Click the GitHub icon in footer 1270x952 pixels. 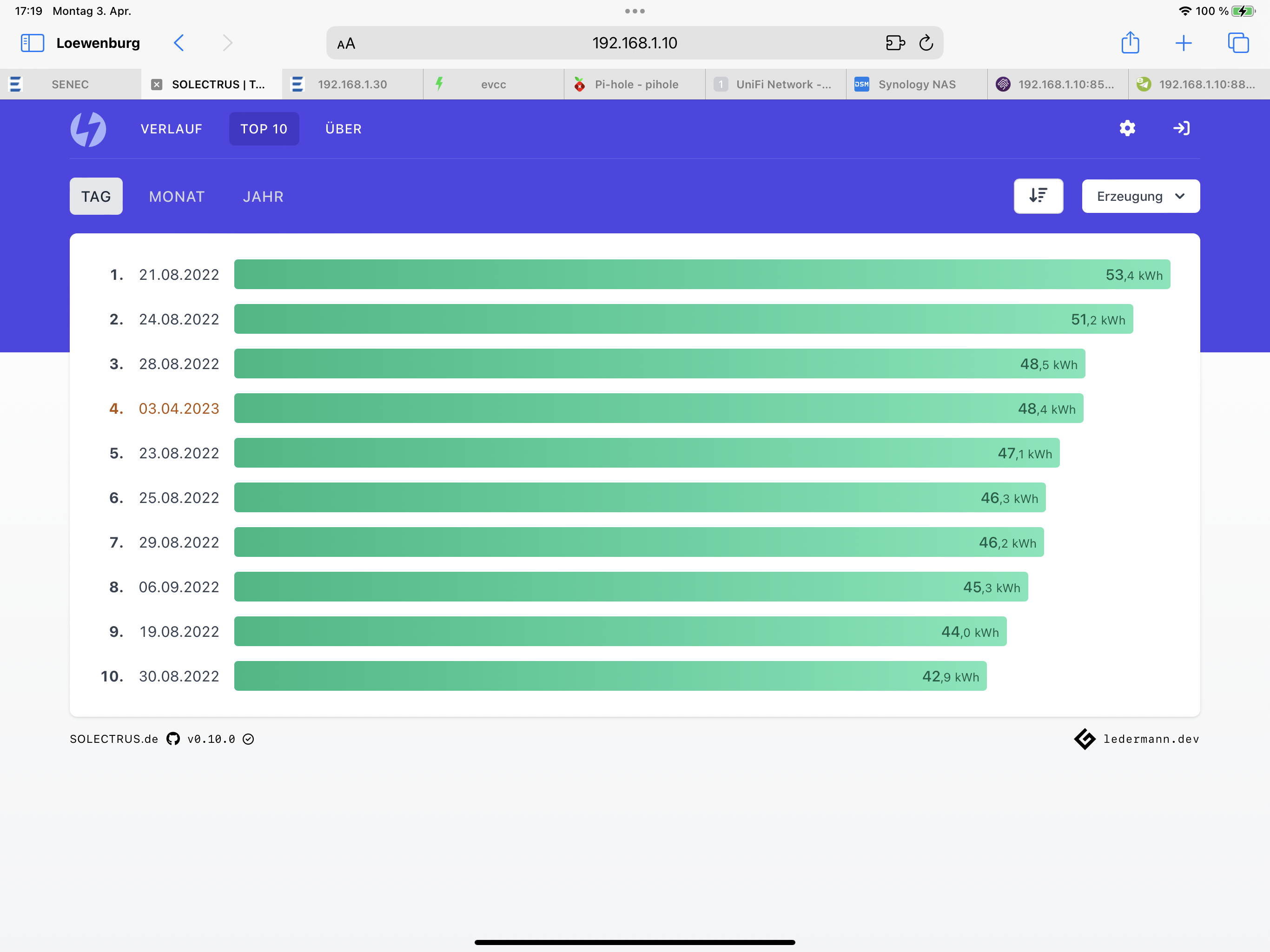pos(173,738)
